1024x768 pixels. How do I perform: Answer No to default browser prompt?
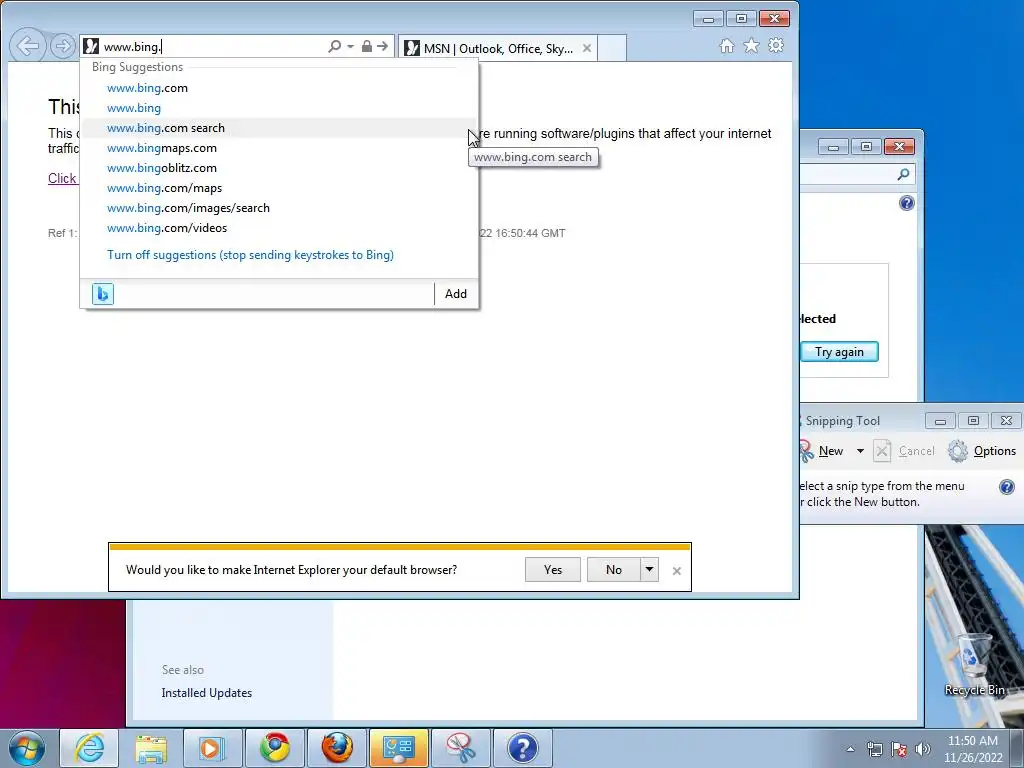[x=614, y=569]
